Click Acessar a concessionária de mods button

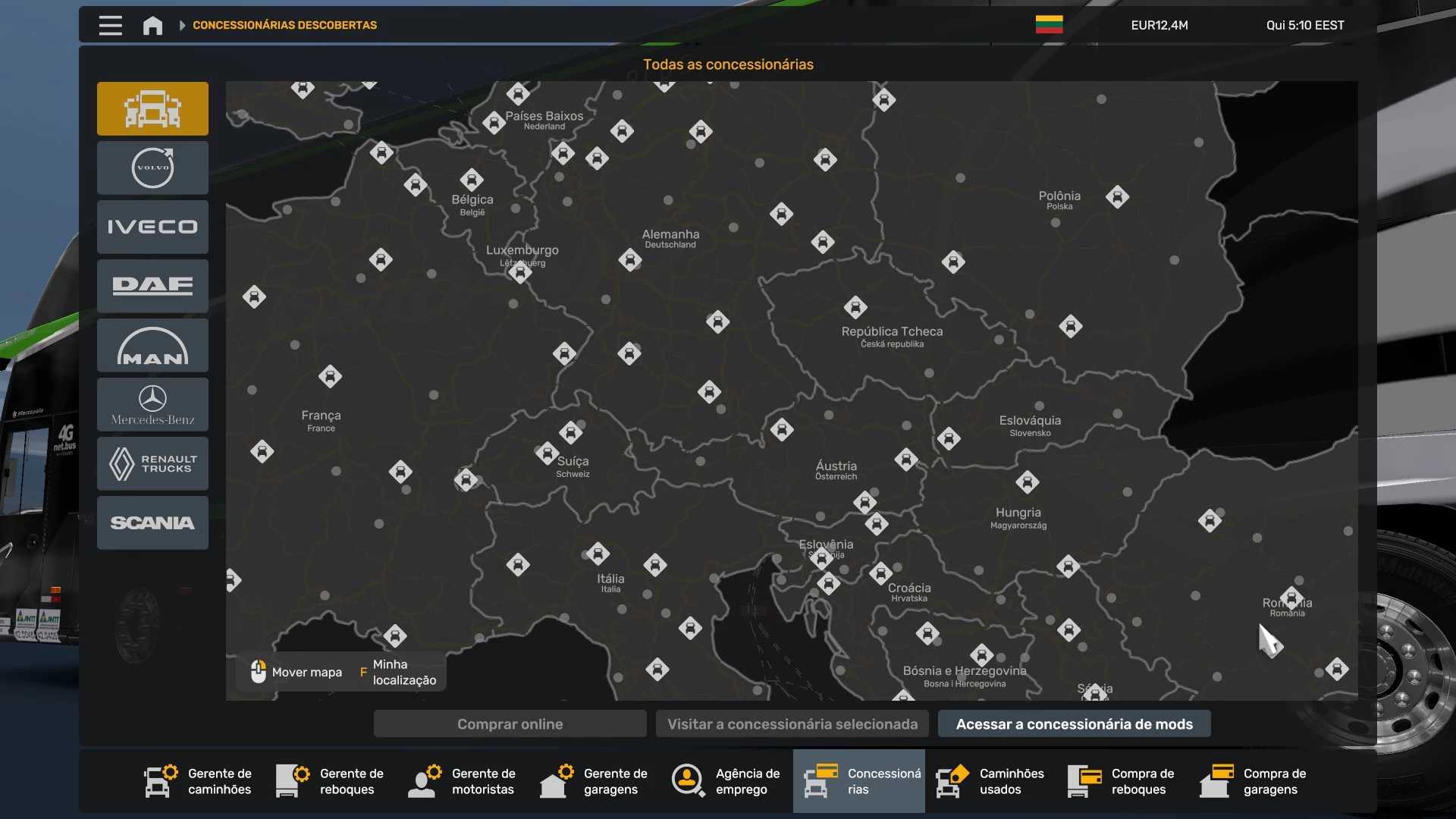coord(1074,724)
